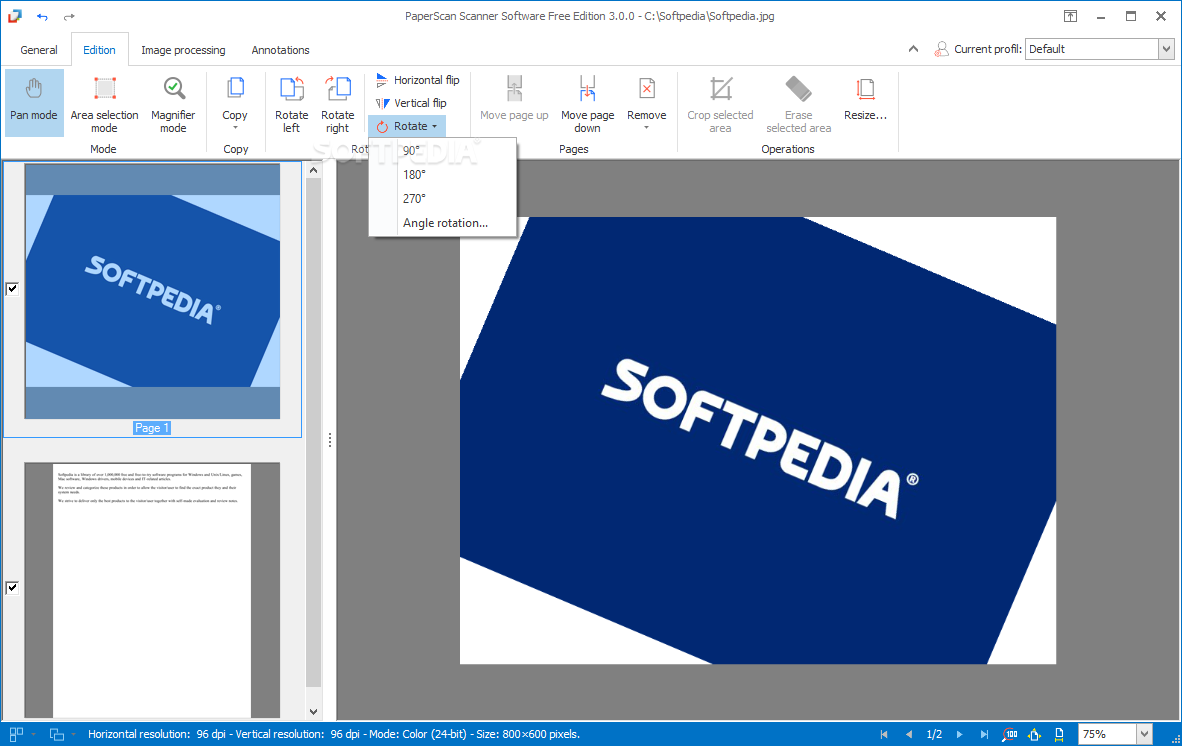Screen dimensions: 1182x746
Task: Fit page to window icon
Action: tap(1034, 734)
